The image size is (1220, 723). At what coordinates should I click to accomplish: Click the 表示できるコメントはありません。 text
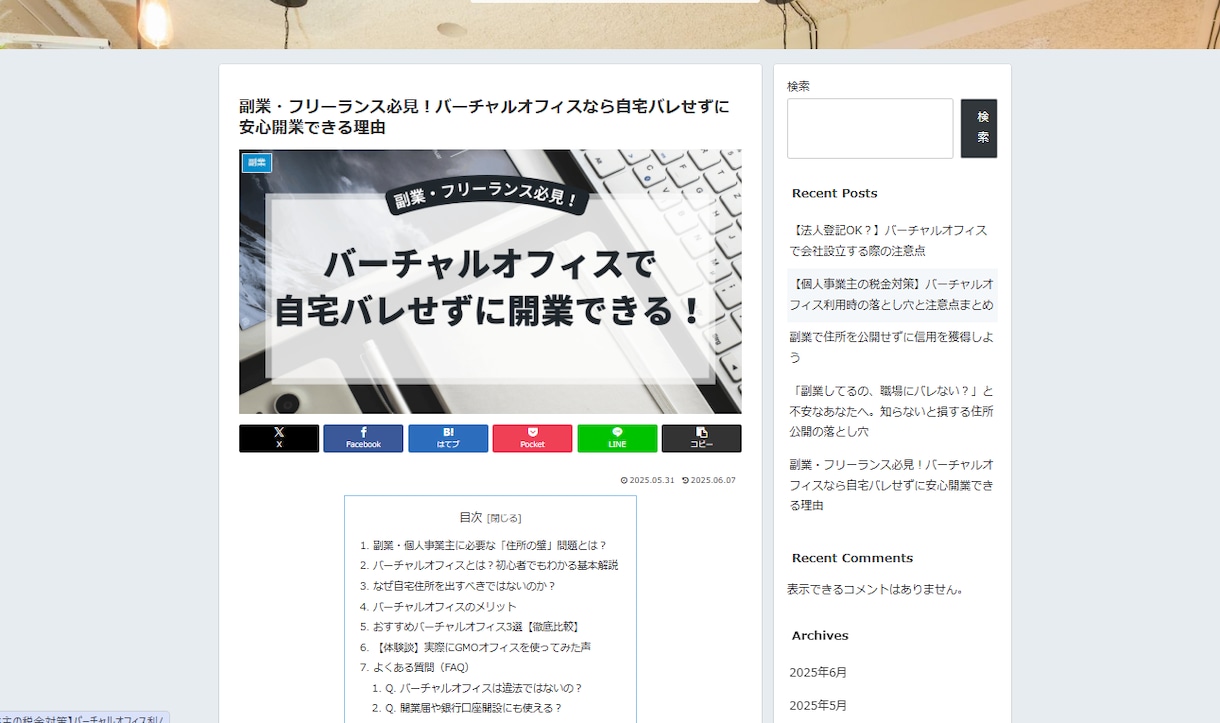(x=877, y=589)
